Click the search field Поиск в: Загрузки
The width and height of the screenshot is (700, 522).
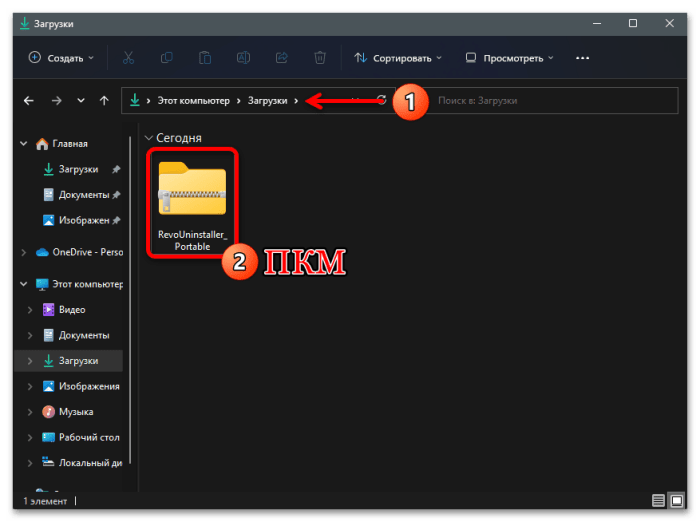[x=548, y=101]
